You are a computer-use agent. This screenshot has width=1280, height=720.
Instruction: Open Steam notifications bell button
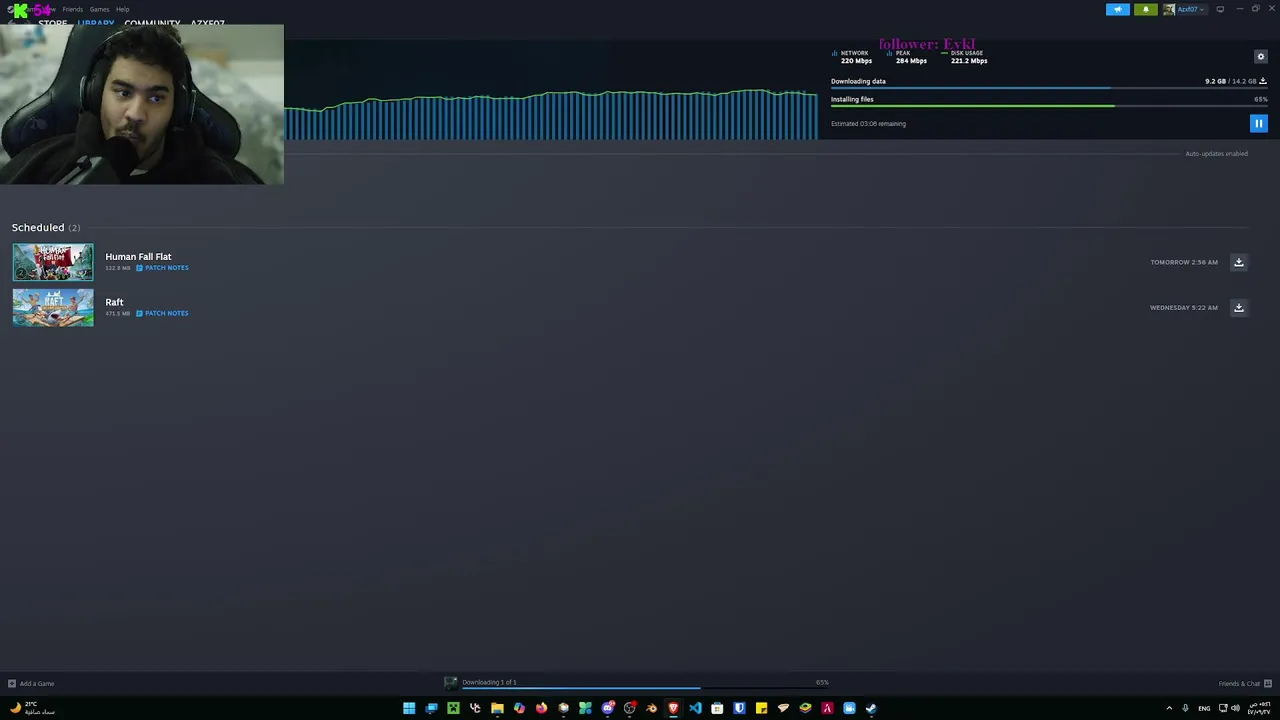point(1146,9)
